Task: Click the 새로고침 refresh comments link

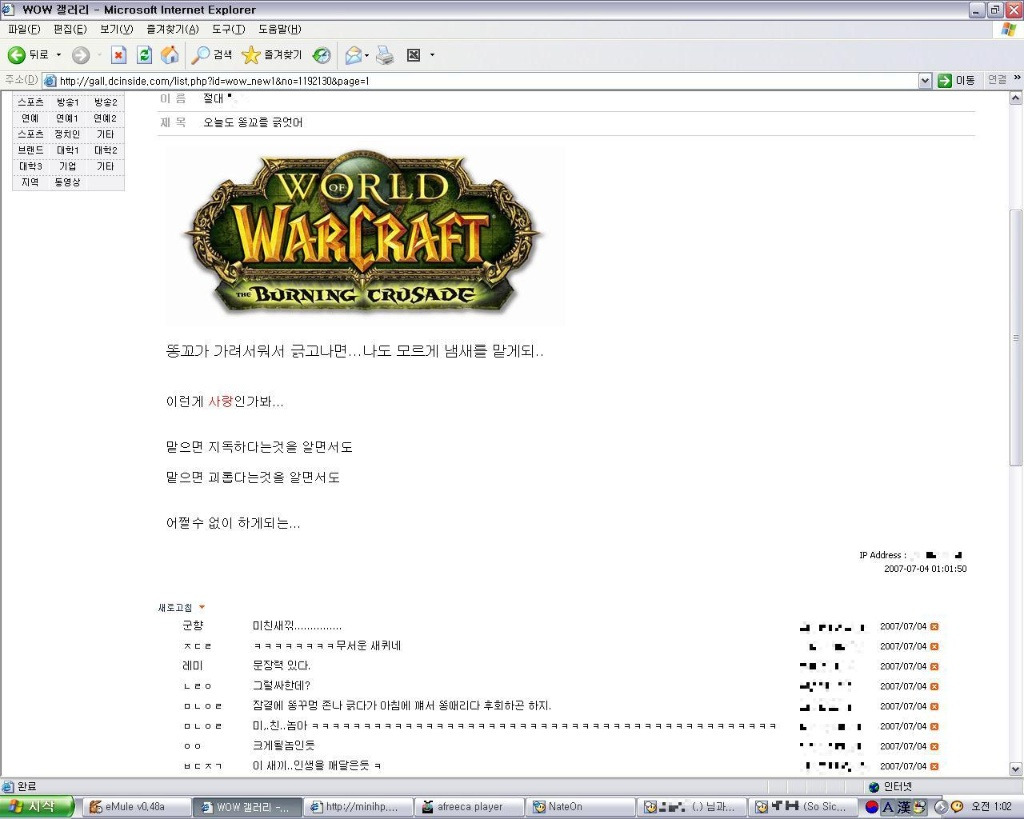Action: click(x=175, y=607)
